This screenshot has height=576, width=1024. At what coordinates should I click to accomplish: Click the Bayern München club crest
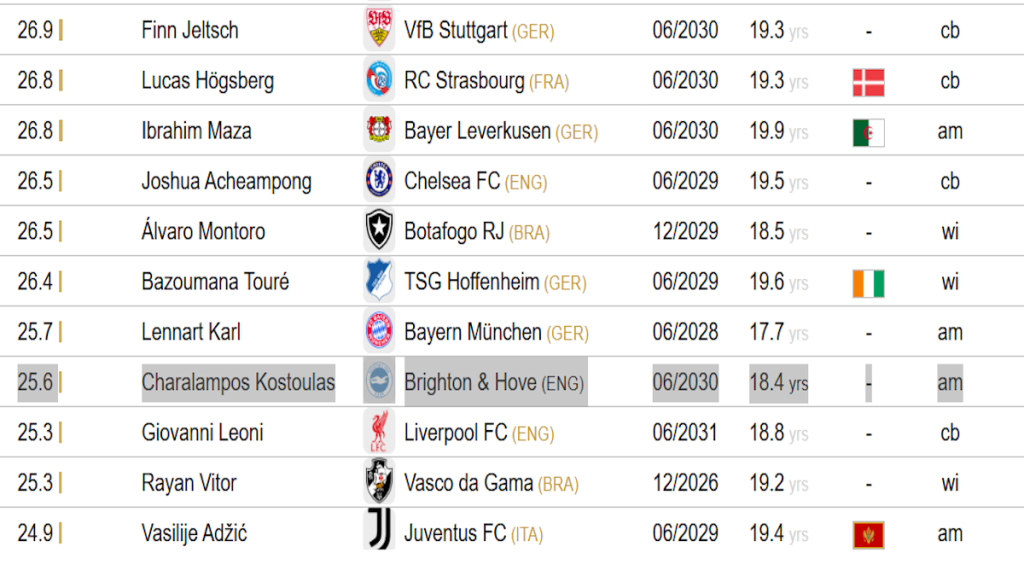379,332
